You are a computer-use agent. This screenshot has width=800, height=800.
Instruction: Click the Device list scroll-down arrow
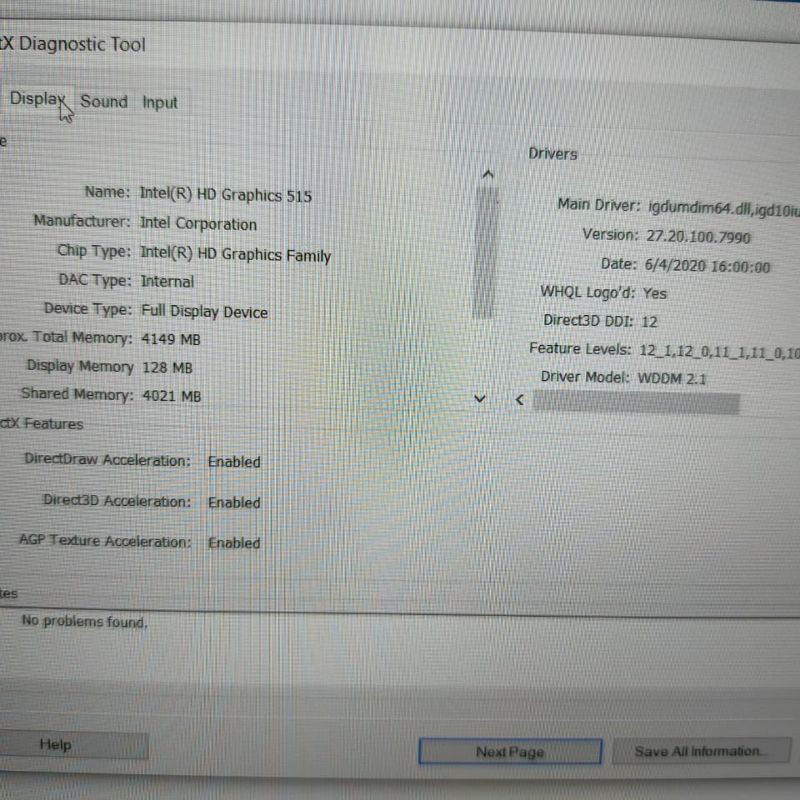coord(480,398)
